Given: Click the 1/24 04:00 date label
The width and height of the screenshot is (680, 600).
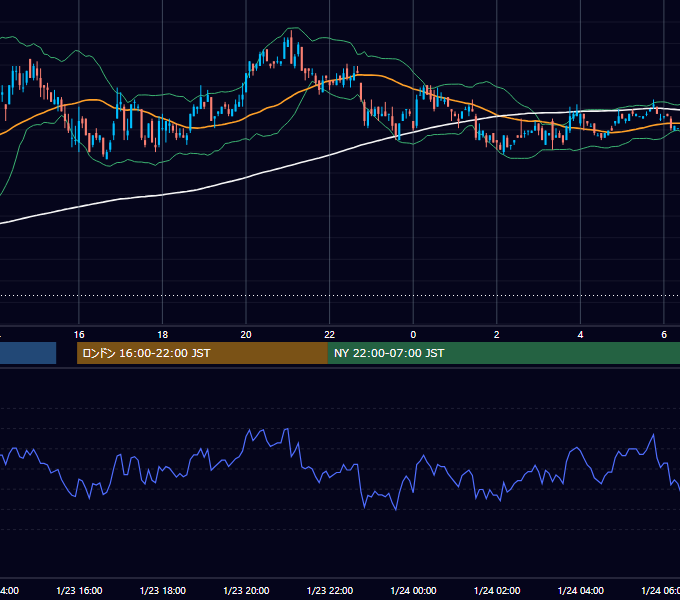Looking at the screenshot, I should [x=580, y=591].
